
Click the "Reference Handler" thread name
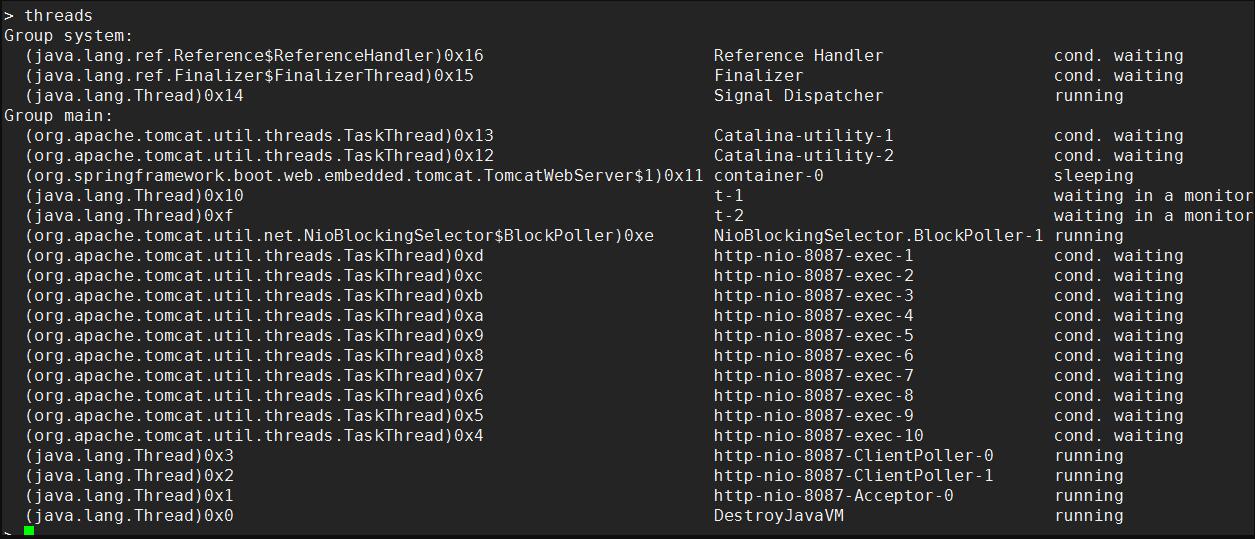pos(798,55)
